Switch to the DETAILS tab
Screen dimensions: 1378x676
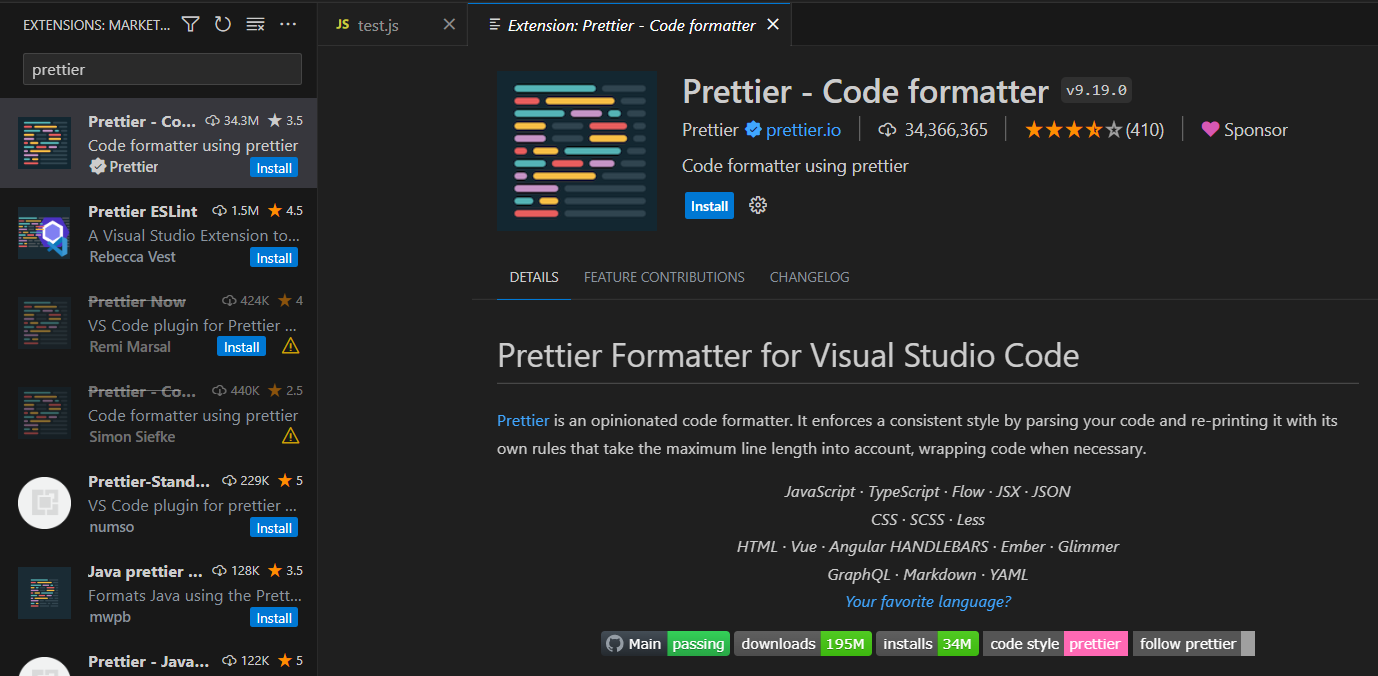(534, 277)
